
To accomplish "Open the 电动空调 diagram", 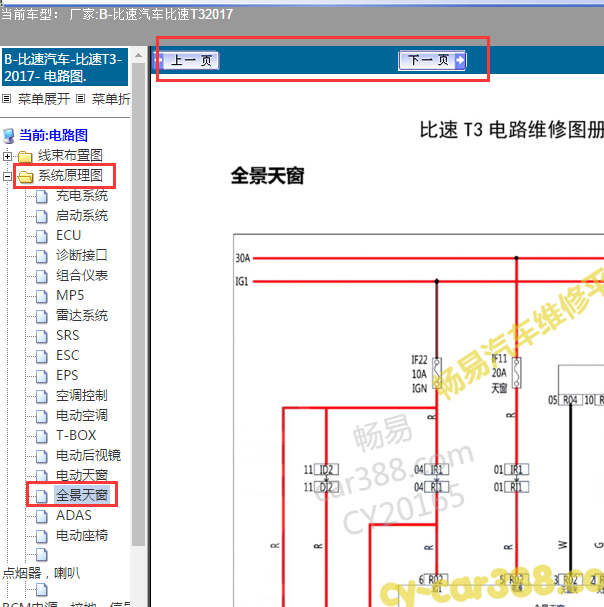I will (x=82, y=415).
